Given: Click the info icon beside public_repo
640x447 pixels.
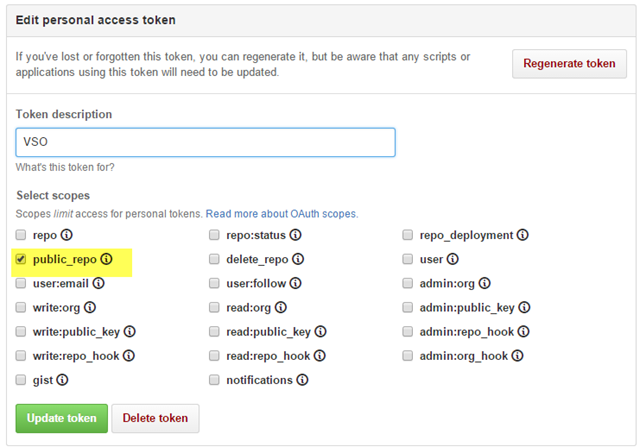Looking at the screenshot, I should click(x=107, y=259).
